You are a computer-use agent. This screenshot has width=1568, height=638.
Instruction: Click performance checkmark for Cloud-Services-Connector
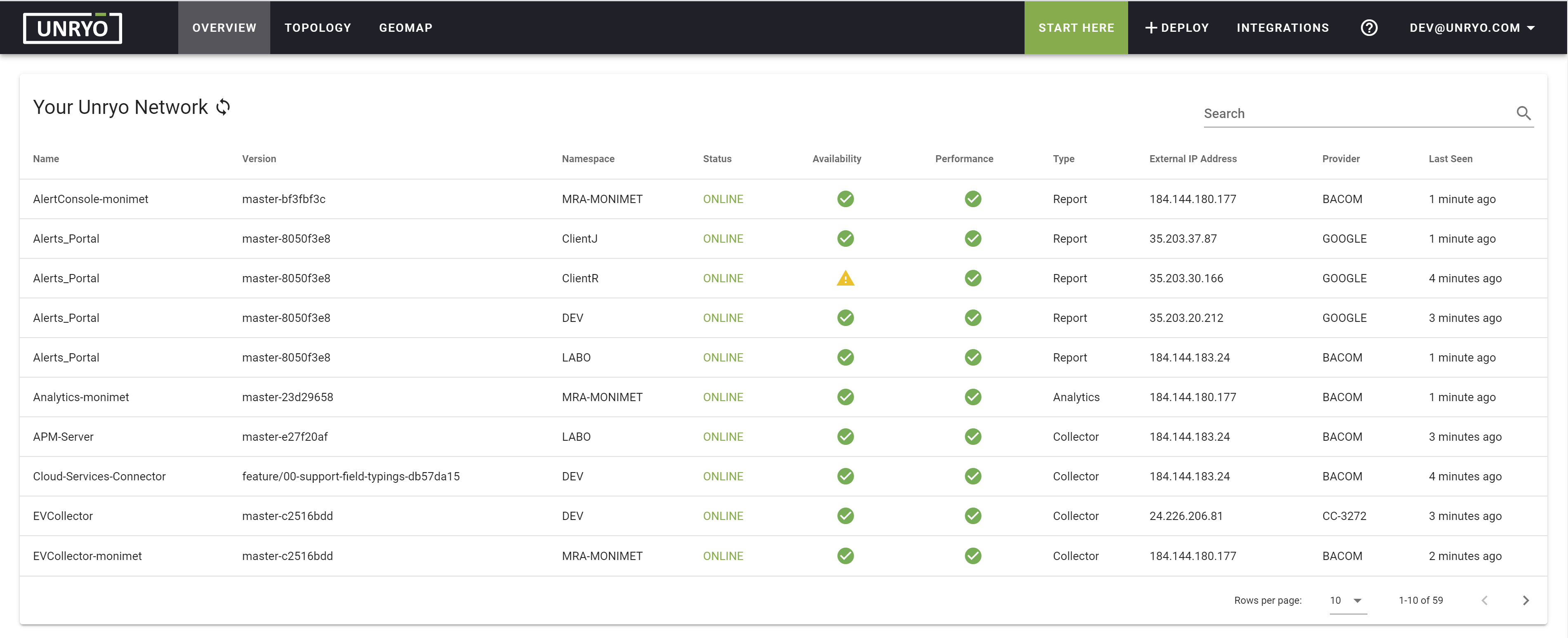[973, 476]
